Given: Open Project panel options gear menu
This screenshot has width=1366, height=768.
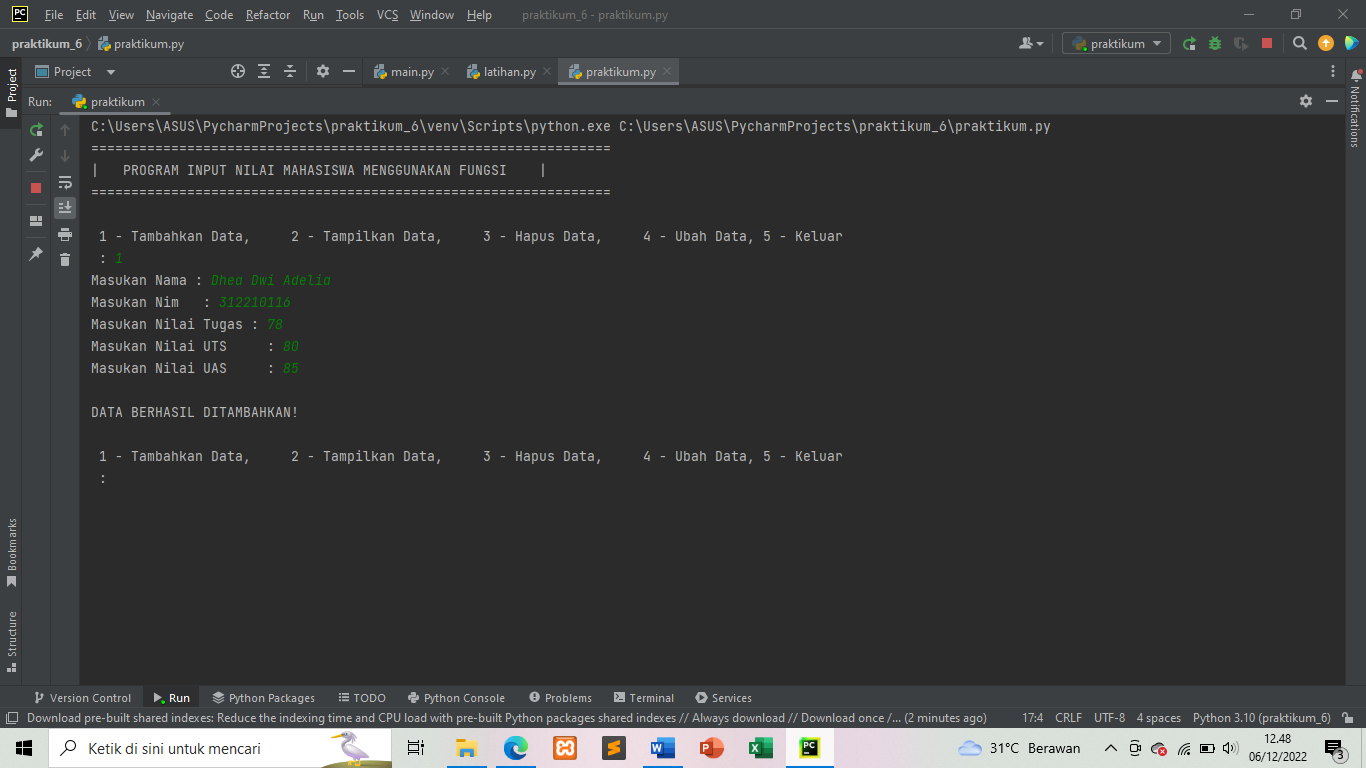Looking at the screenshot, I should click(322, 71).
